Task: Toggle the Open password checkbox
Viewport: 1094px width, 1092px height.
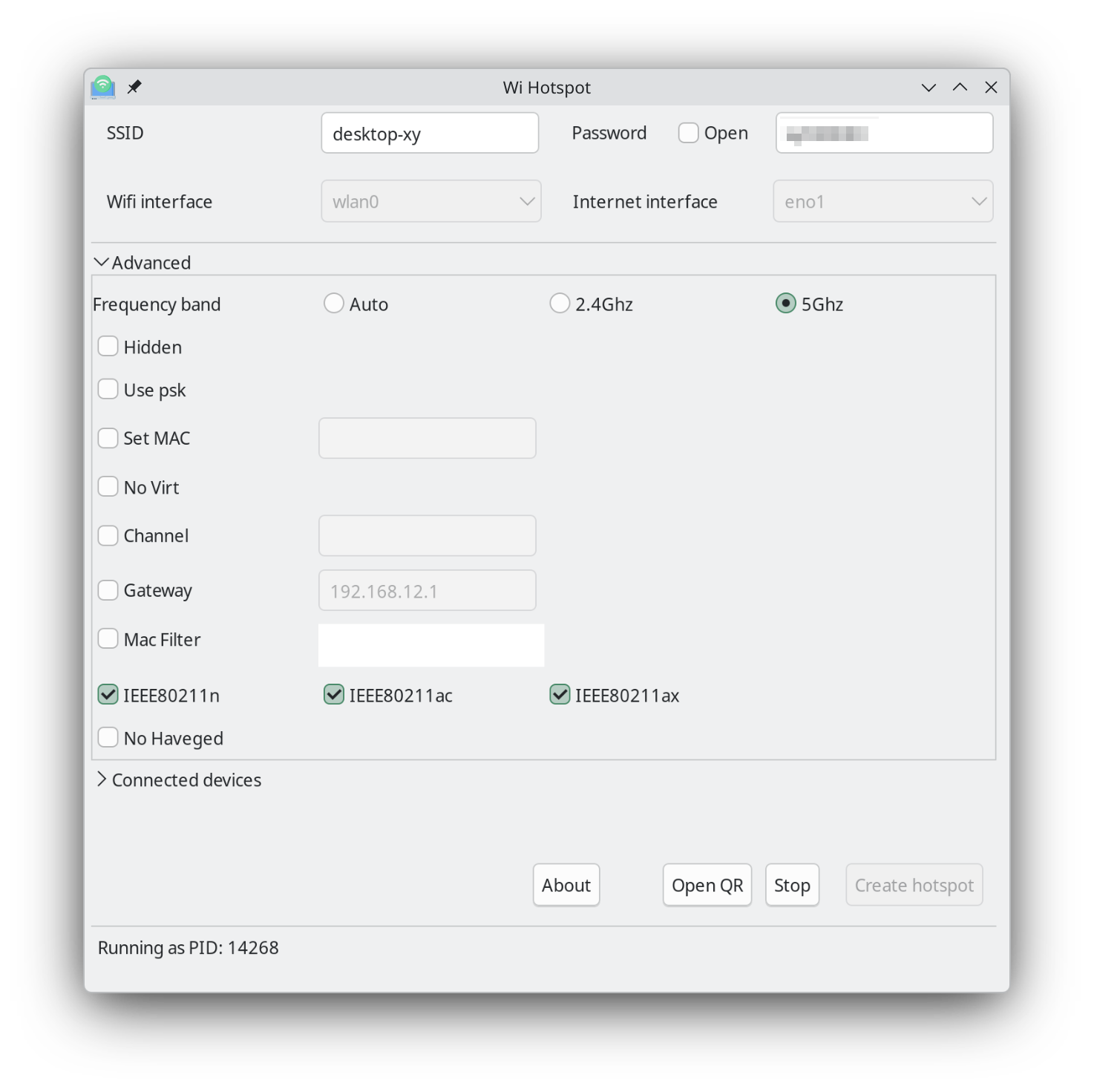Action: [689, 133]
